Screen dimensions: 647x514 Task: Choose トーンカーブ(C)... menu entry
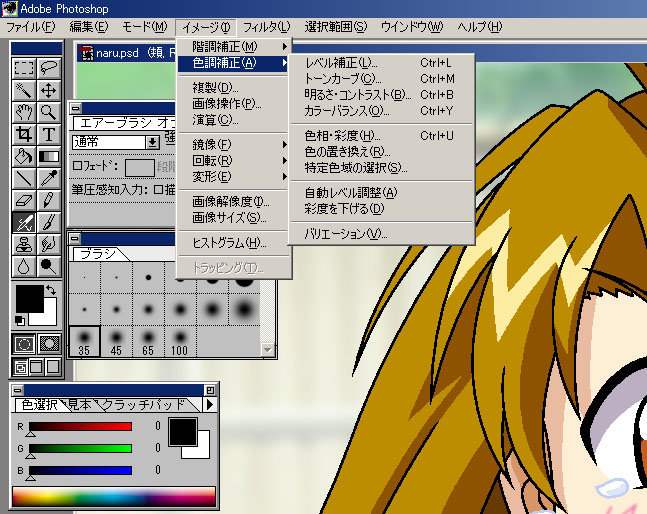[x=382, y=79]
